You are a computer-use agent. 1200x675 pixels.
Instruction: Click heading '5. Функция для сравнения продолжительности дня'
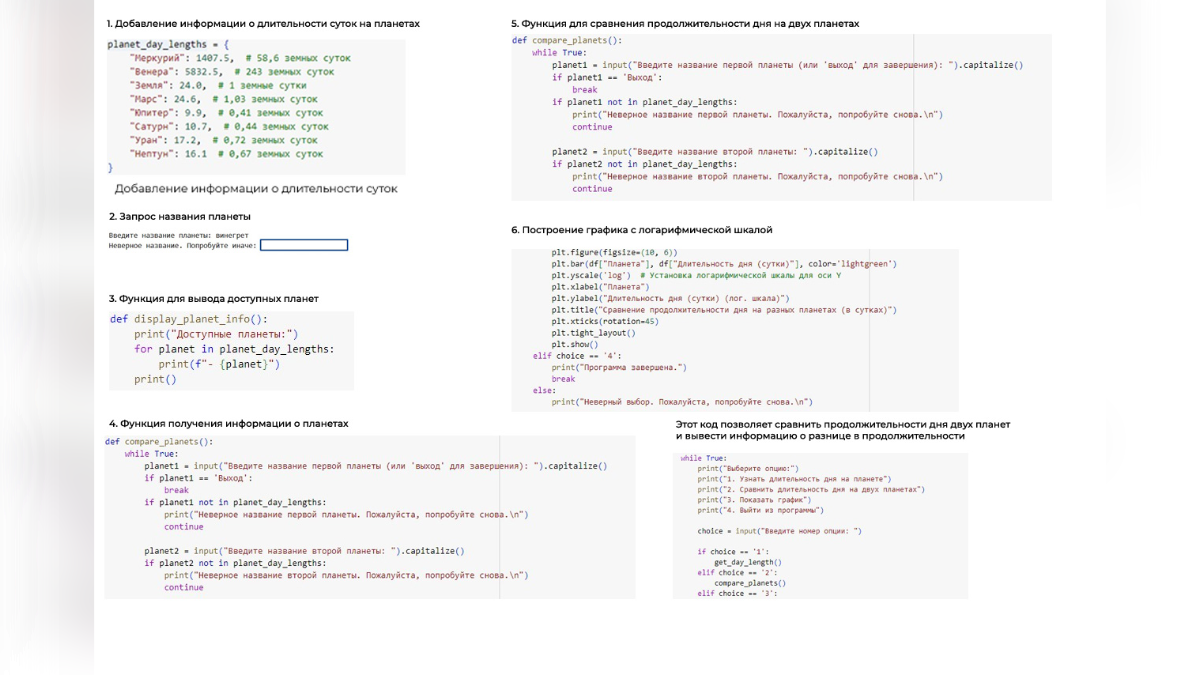(x=685, y=23)
